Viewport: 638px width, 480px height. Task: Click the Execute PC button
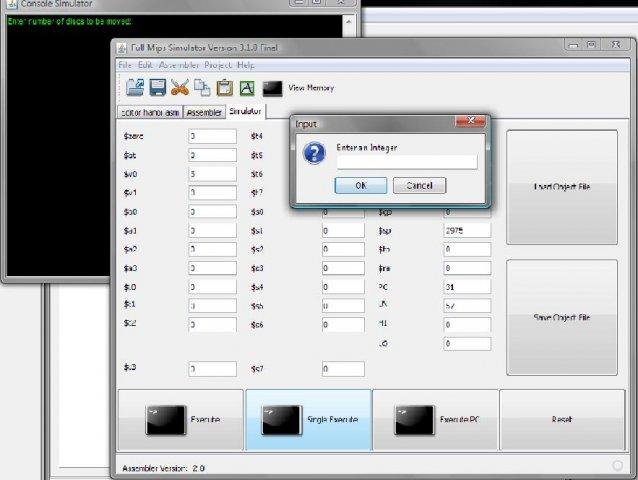pos(436,420)
